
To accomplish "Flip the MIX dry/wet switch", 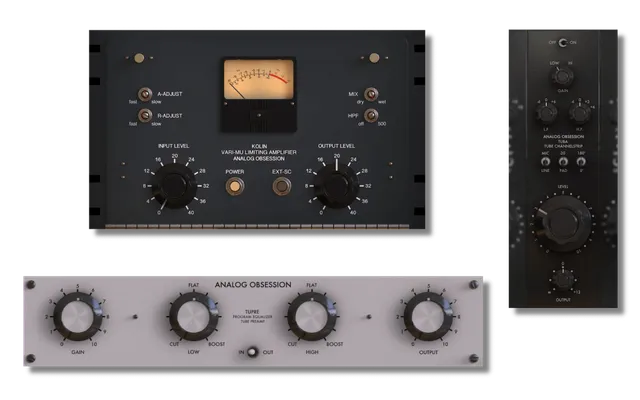I will coord(371,95).
